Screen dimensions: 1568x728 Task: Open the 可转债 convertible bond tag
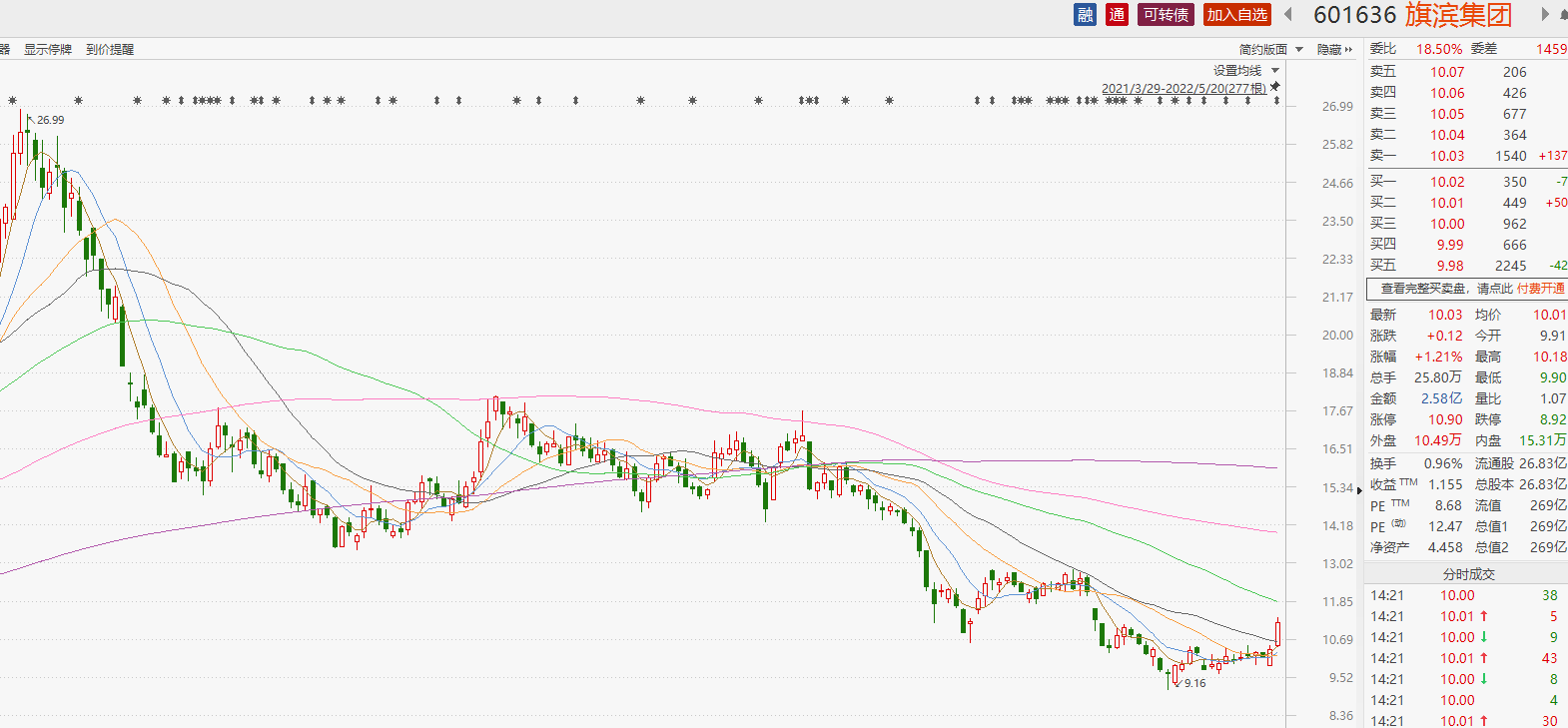1166,15
